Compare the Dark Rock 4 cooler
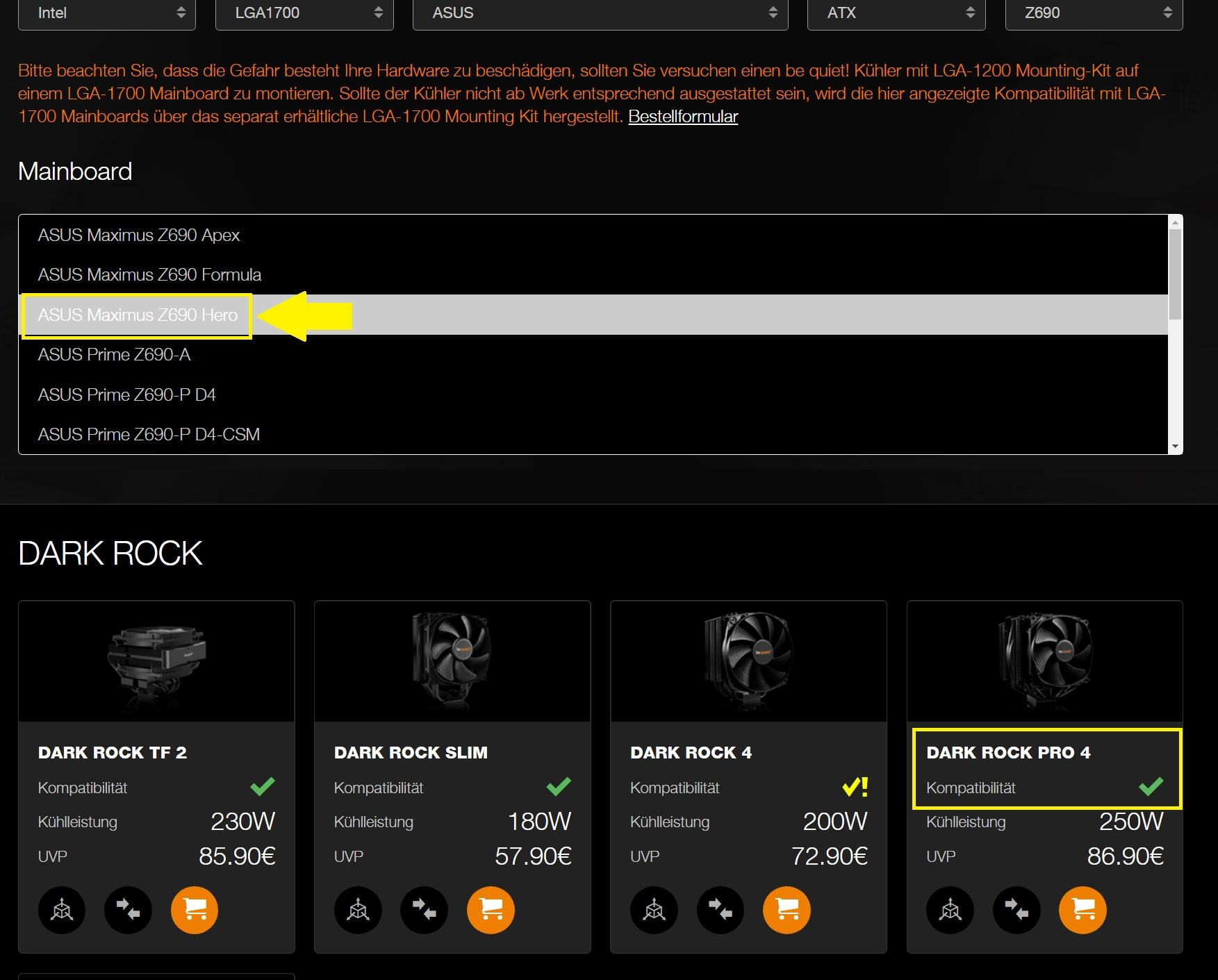This screenshot has width=1218, height=980. pyautogui.click(x=721, y=910)
